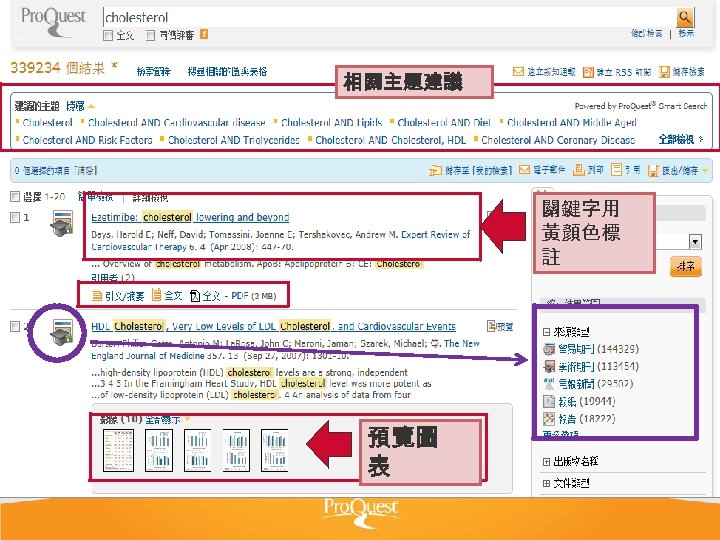
Task: Open suggested subject 'Cholesterol AND Cholesterol, HDL'
Action: click(x=390, y=140)
